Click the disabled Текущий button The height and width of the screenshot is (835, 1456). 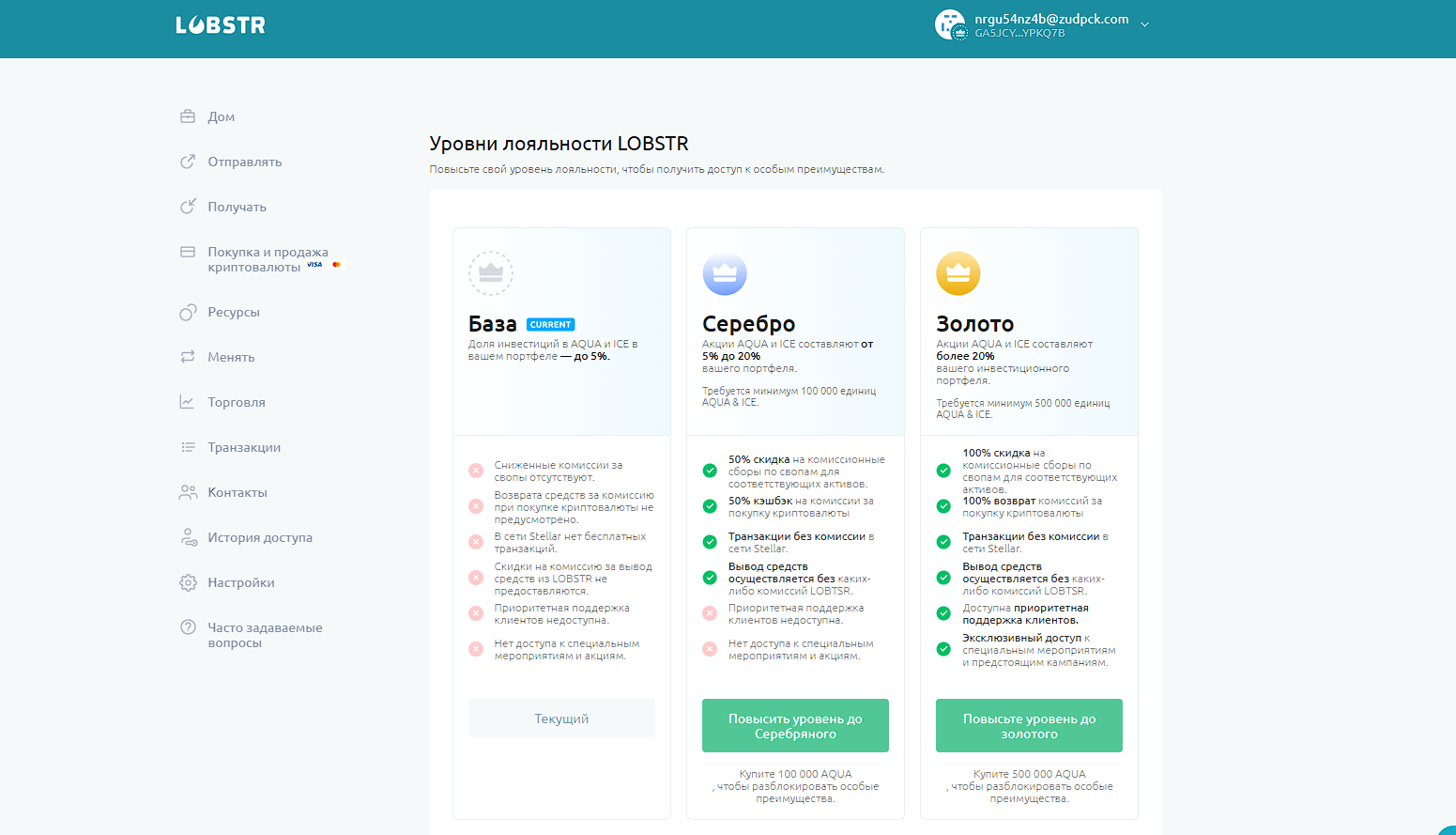561,719
